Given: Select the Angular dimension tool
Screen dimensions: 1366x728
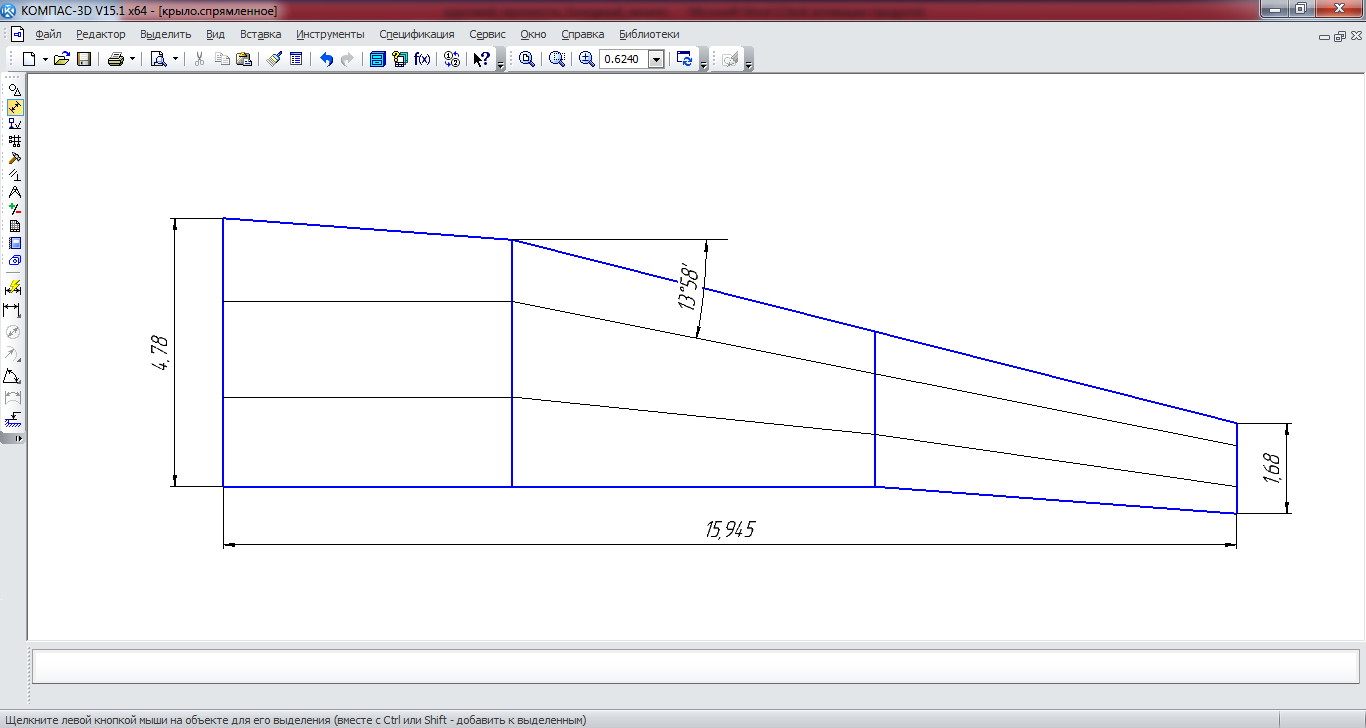Looking at the screenshot, I should tap(14, 376).
